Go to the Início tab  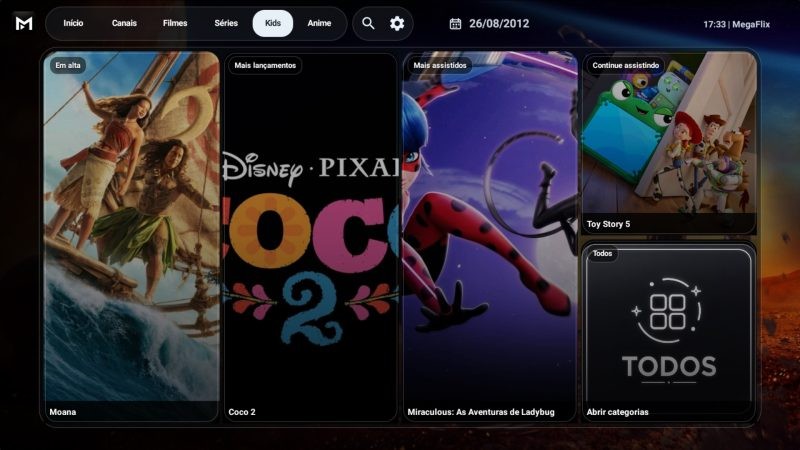pos(73,23)
